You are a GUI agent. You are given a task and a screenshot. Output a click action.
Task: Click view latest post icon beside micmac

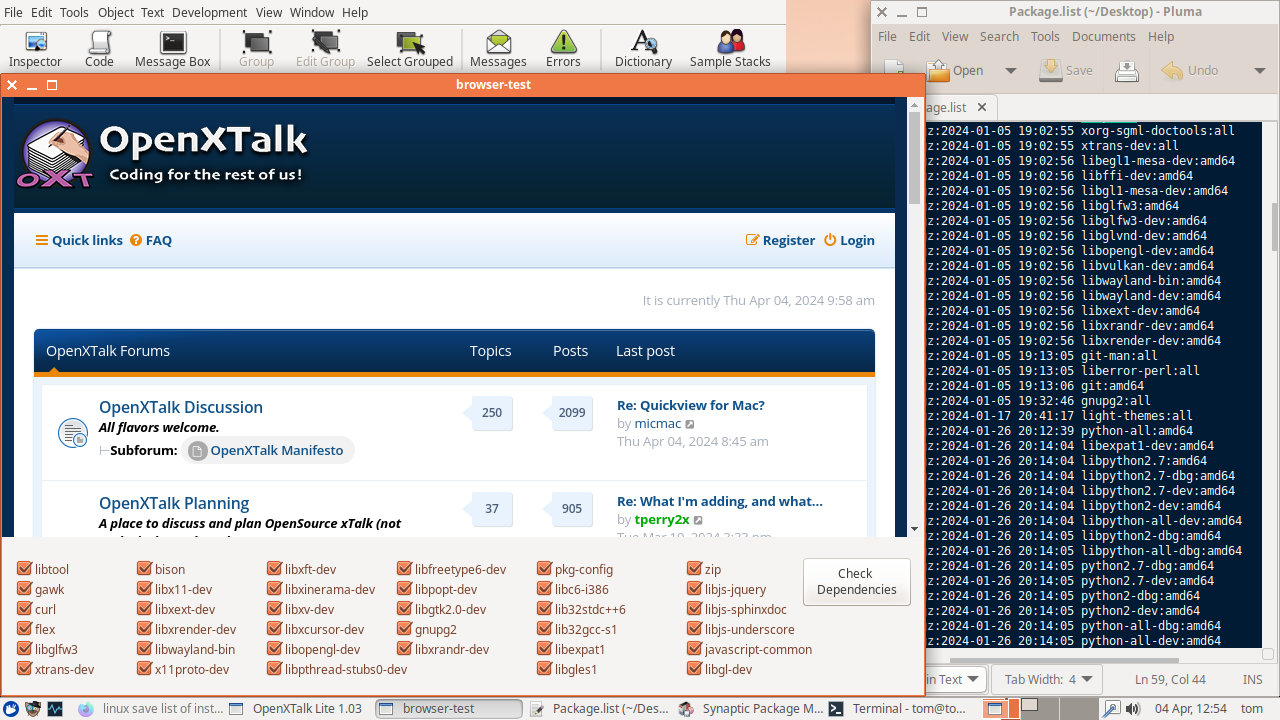(x=690, y=424)
